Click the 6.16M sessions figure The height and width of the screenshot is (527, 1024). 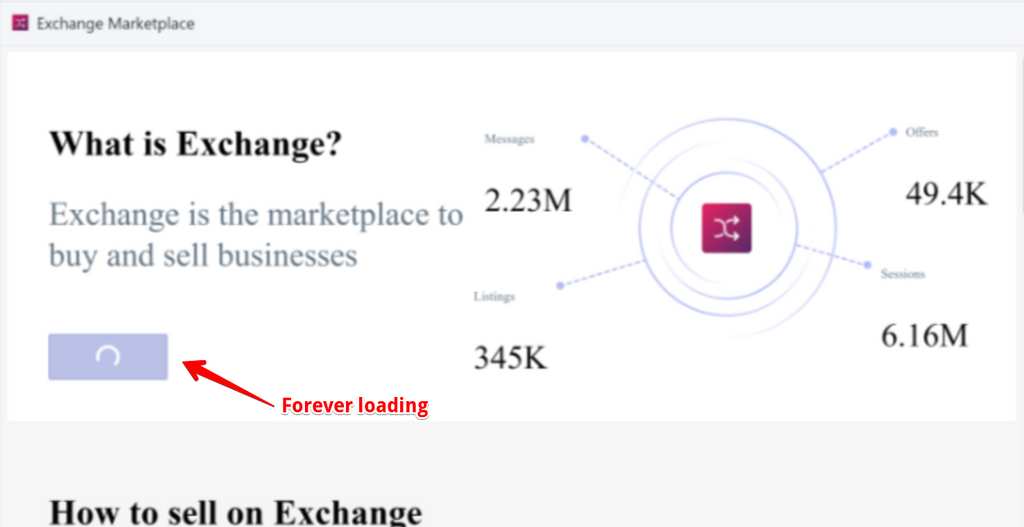[x=924, y=335]
